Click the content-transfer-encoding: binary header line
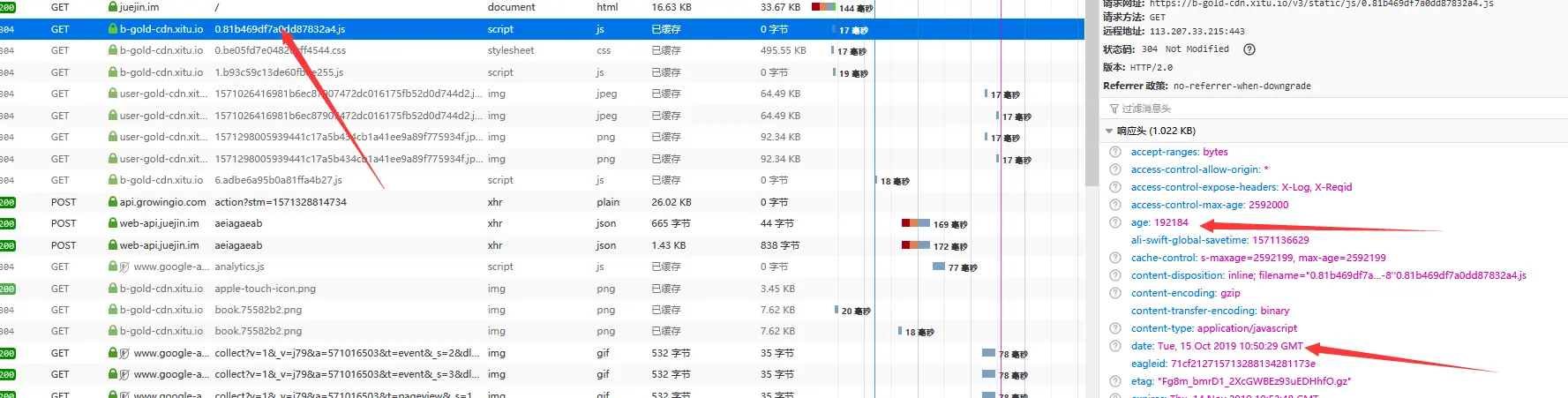Image resolution: width=1568 pixels, height=398 pixels. coord(1210,311)
